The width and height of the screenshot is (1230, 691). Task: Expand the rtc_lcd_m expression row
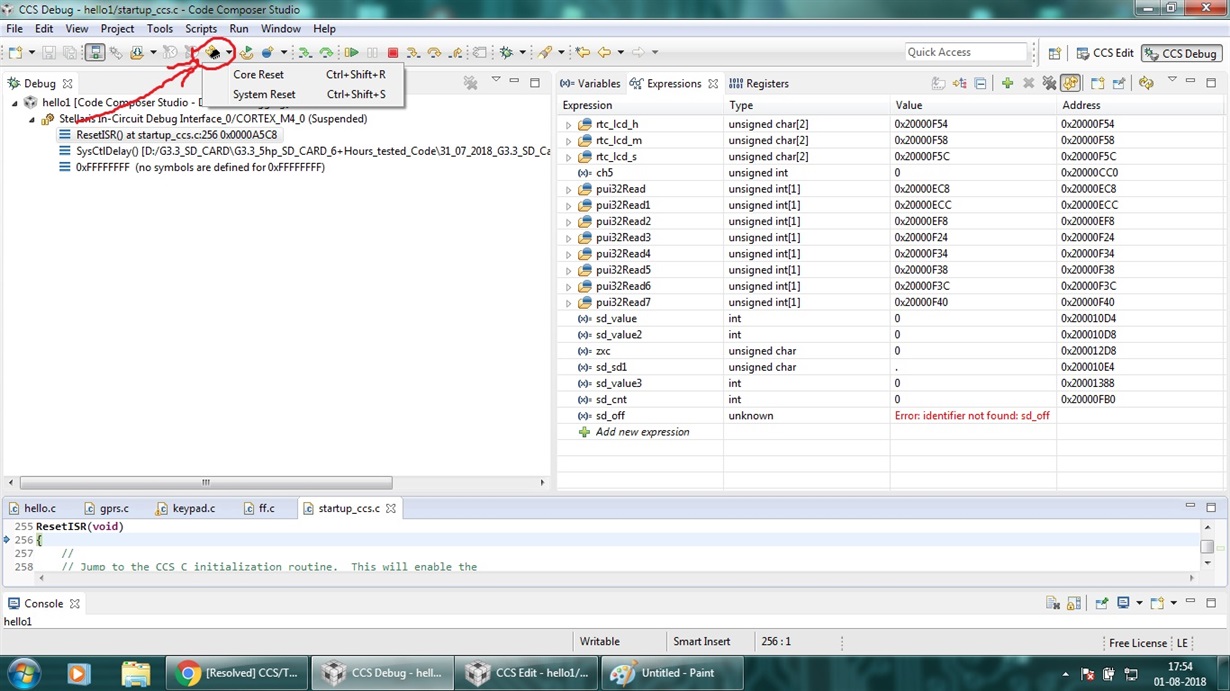point(569,141)
